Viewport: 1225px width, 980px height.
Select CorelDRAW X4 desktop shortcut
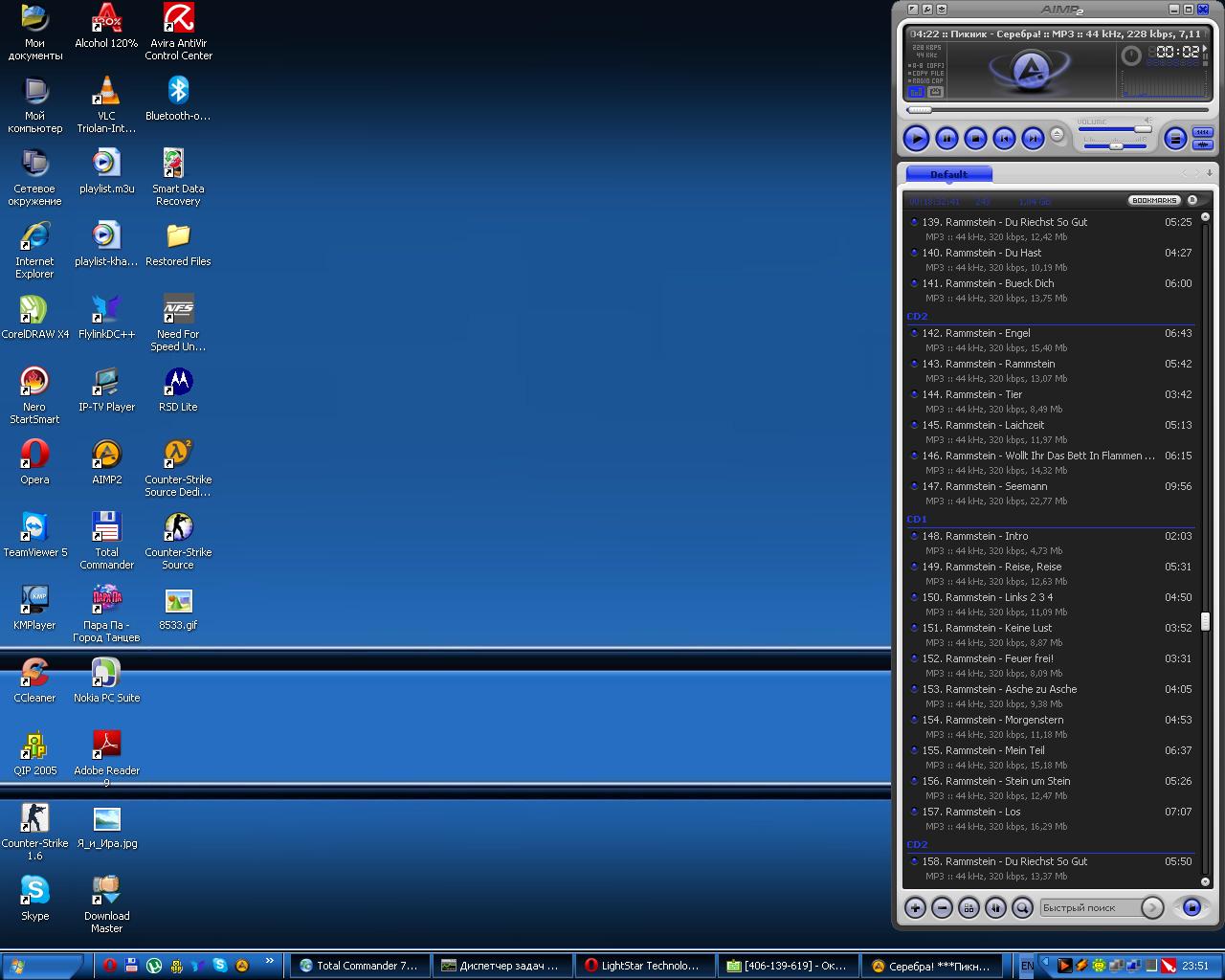(x=34, y=318)
